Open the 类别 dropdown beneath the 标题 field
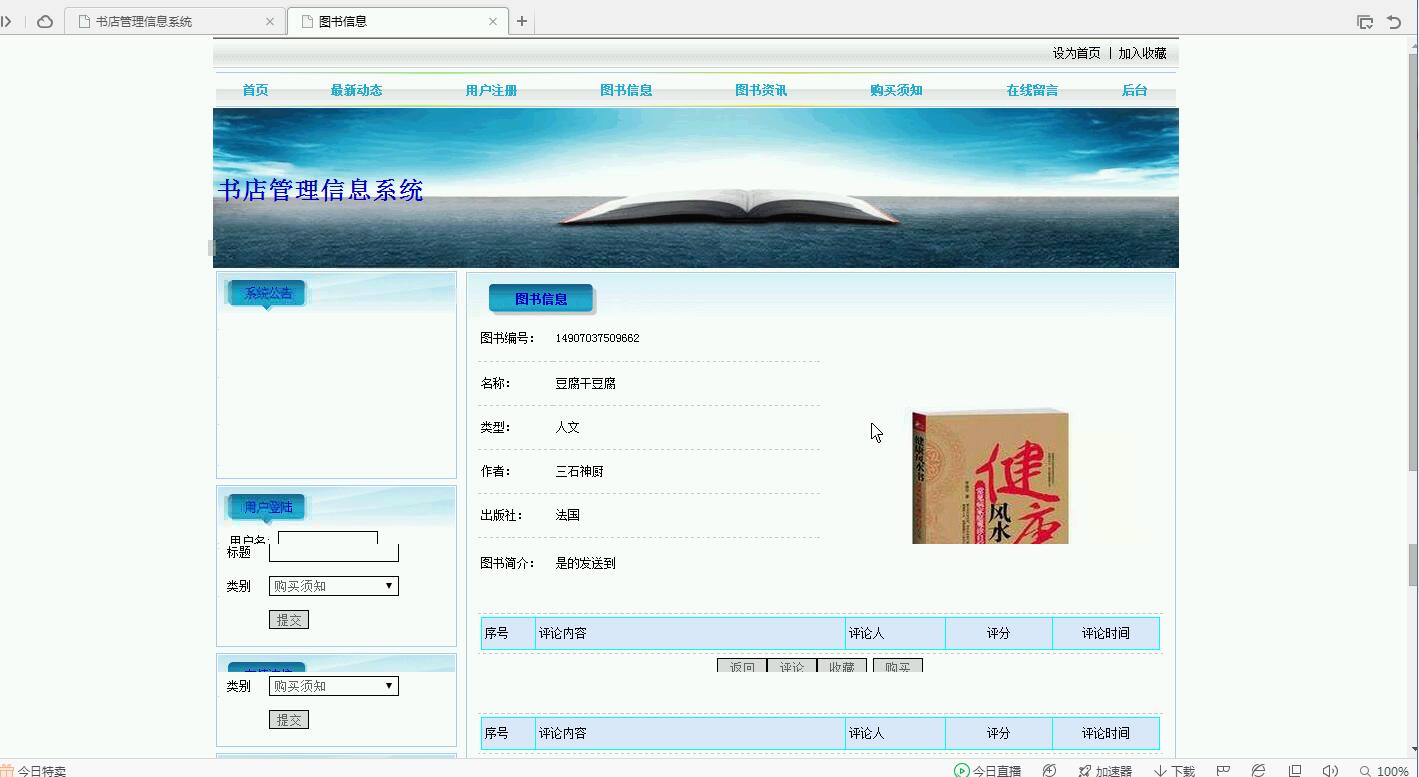1419x777 pixels. tap(334, 586)
